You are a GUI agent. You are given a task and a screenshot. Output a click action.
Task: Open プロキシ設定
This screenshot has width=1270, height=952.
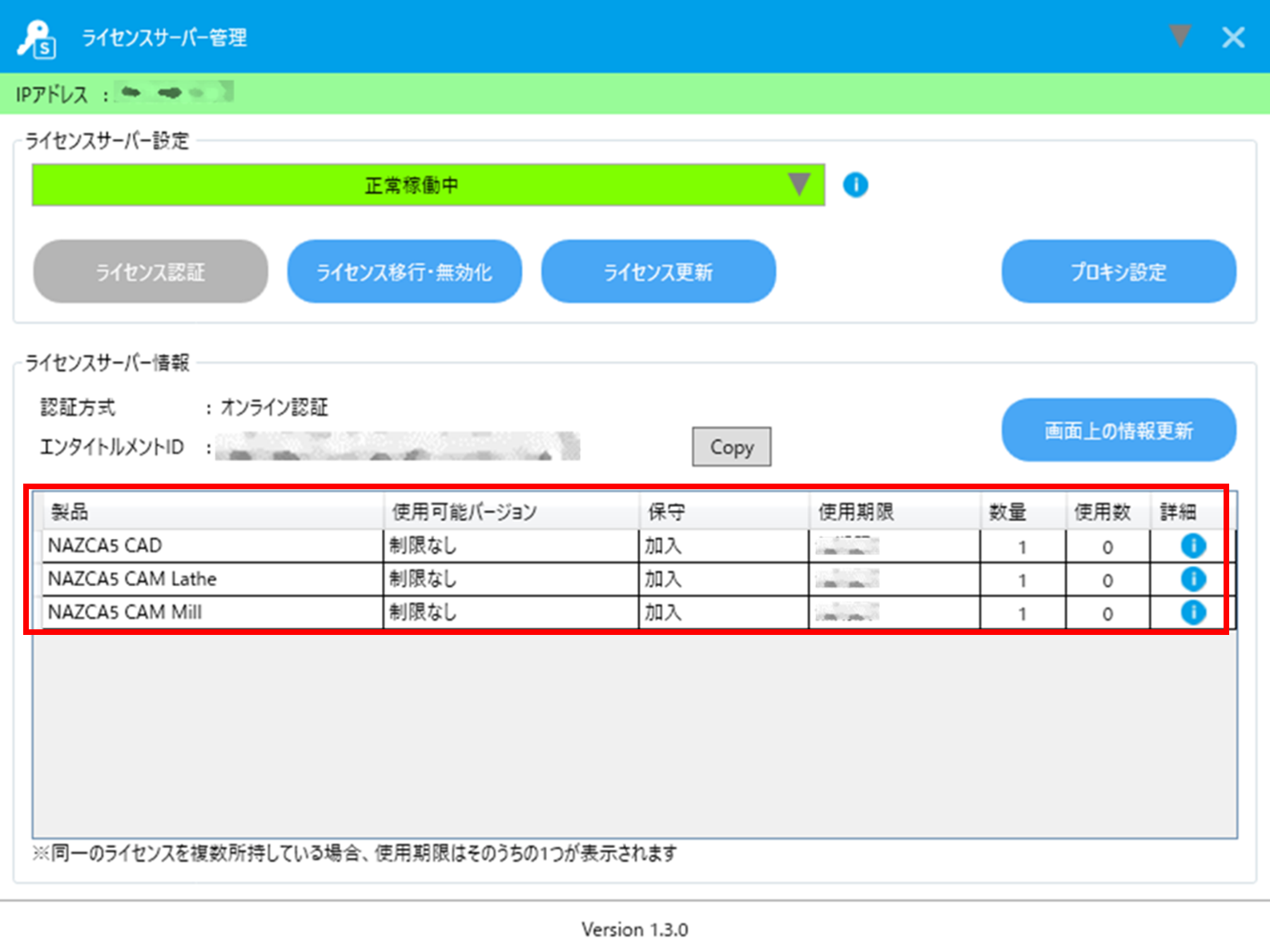click(1119, 271)
